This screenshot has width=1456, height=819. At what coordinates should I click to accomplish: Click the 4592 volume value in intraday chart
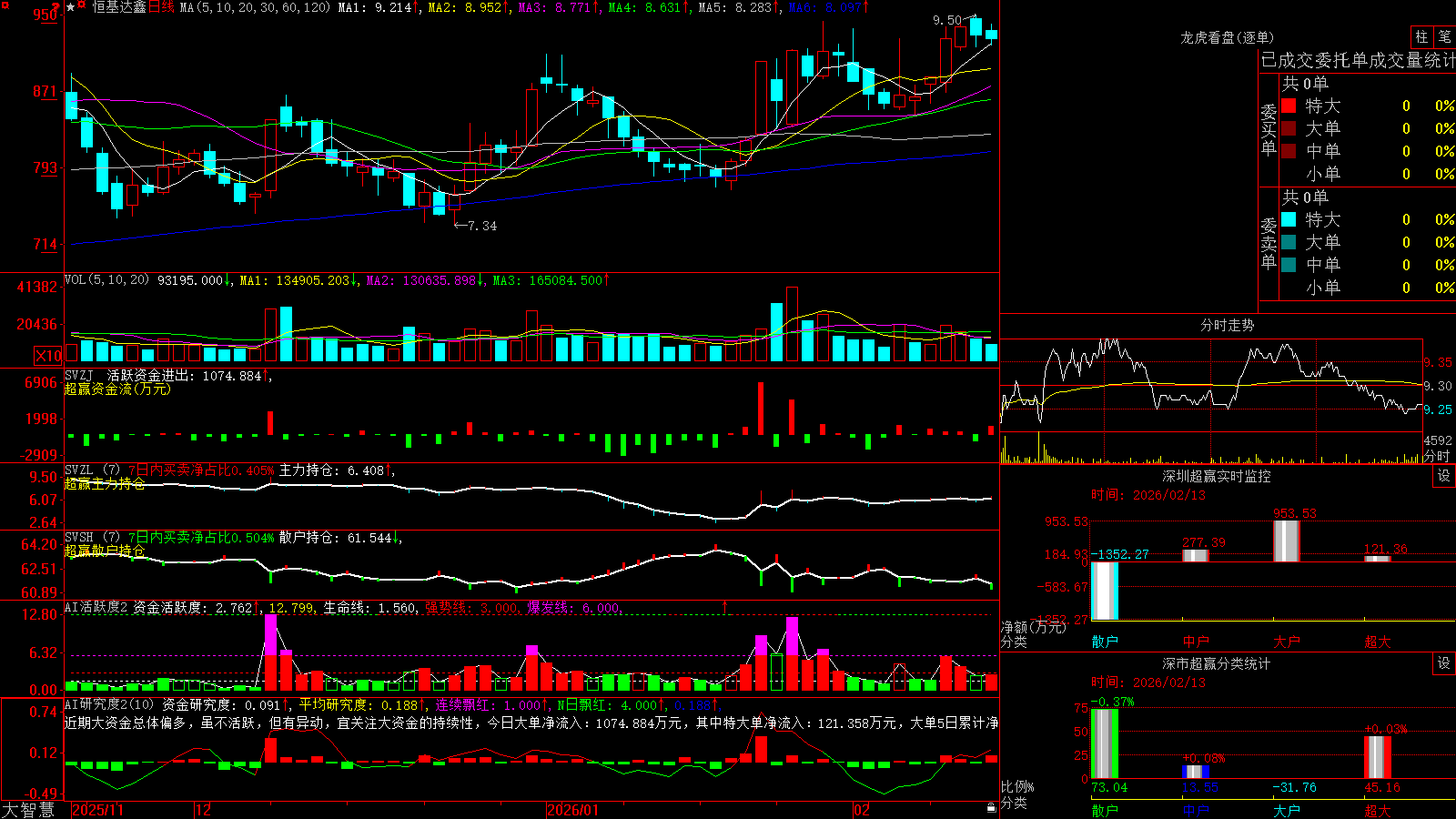point(1438,440)
